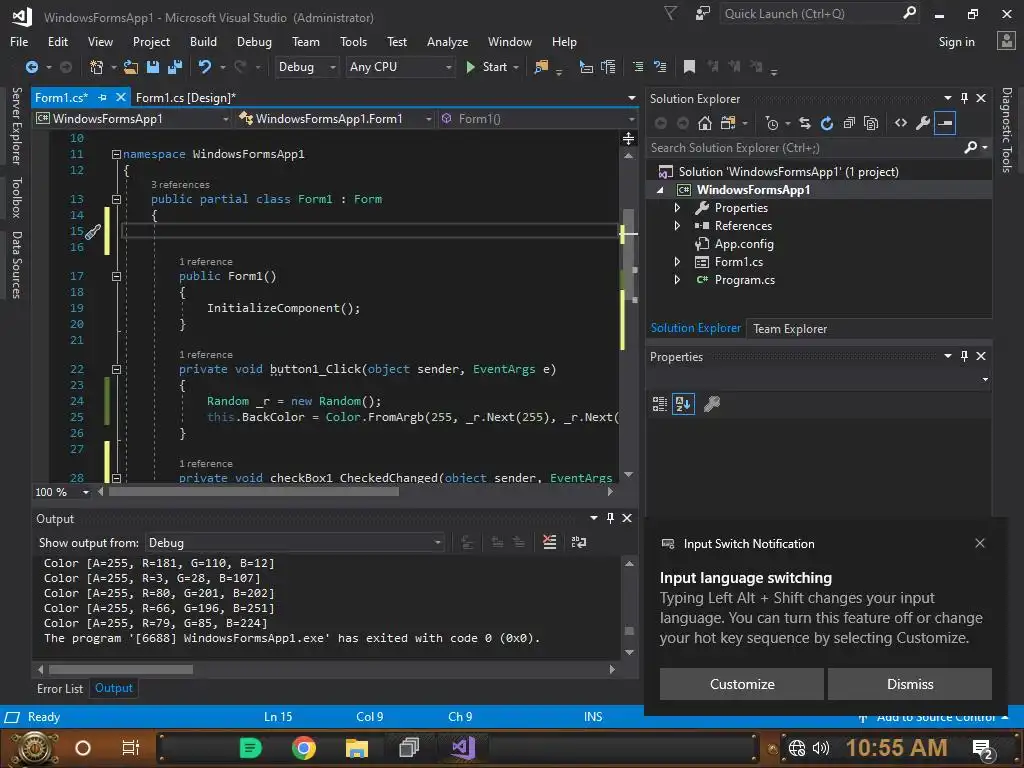
Task: Click Sign in link
Action: [956, 42]
